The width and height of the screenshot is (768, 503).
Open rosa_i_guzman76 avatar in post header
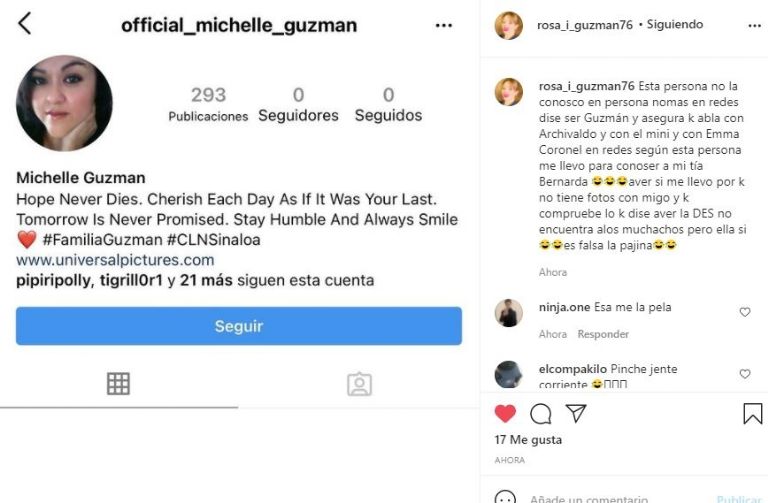tap(508, 25)
